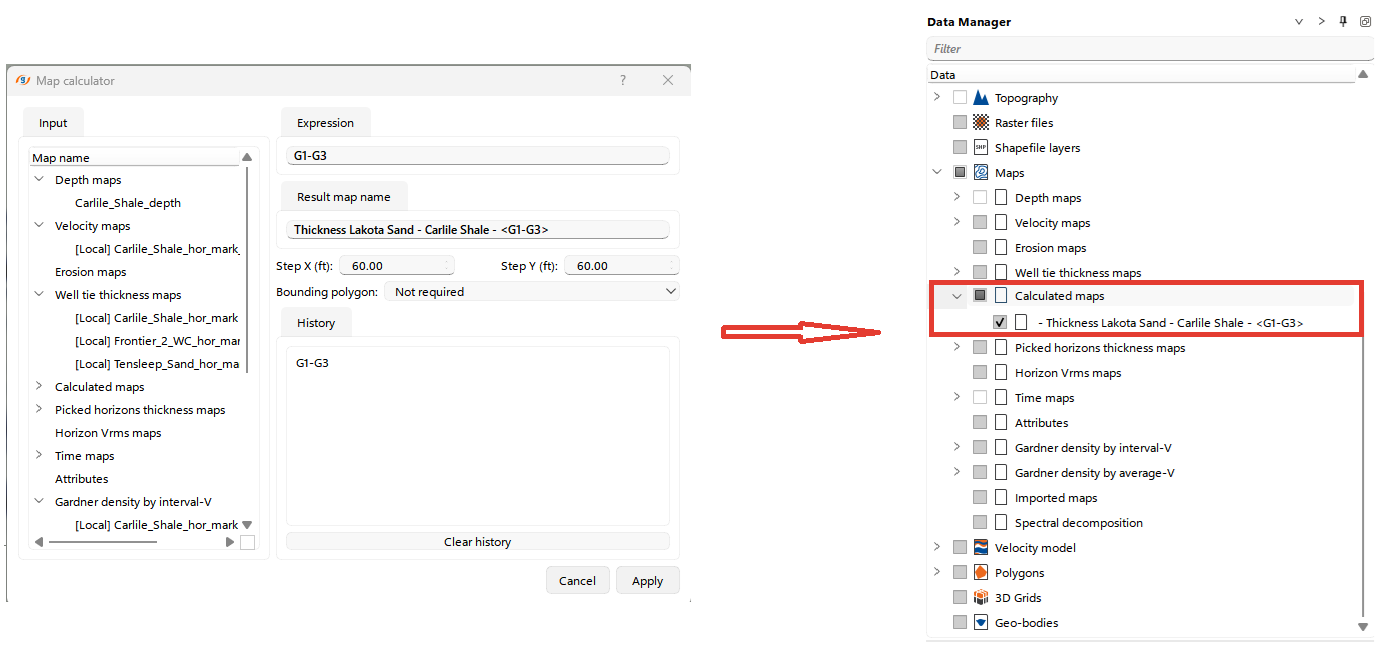Click the Data column header in Data Manager

(1141, 75)
